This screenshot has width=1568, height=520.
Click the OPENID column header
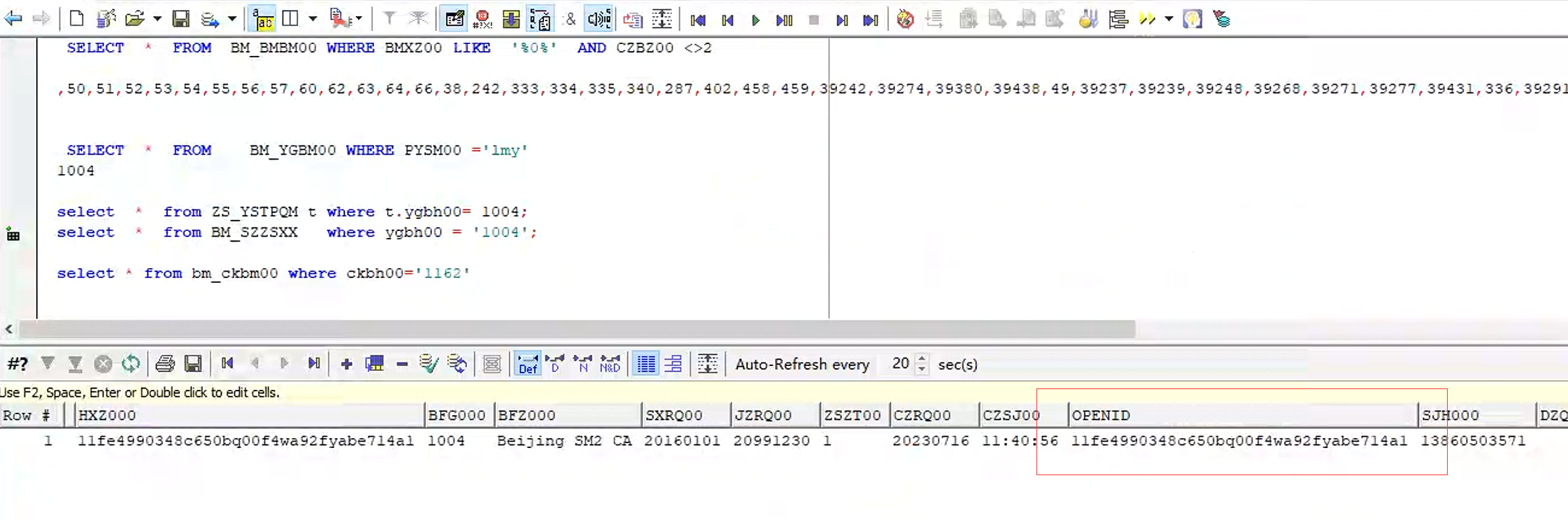coord(1243,416)
